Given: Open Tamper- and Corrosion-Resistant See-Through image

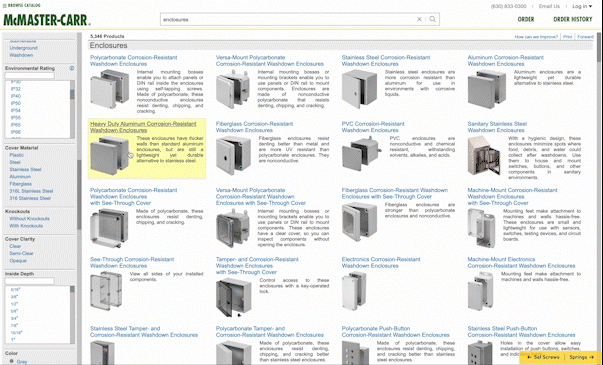Looking at the screenshot, I should tap(233, 297).
